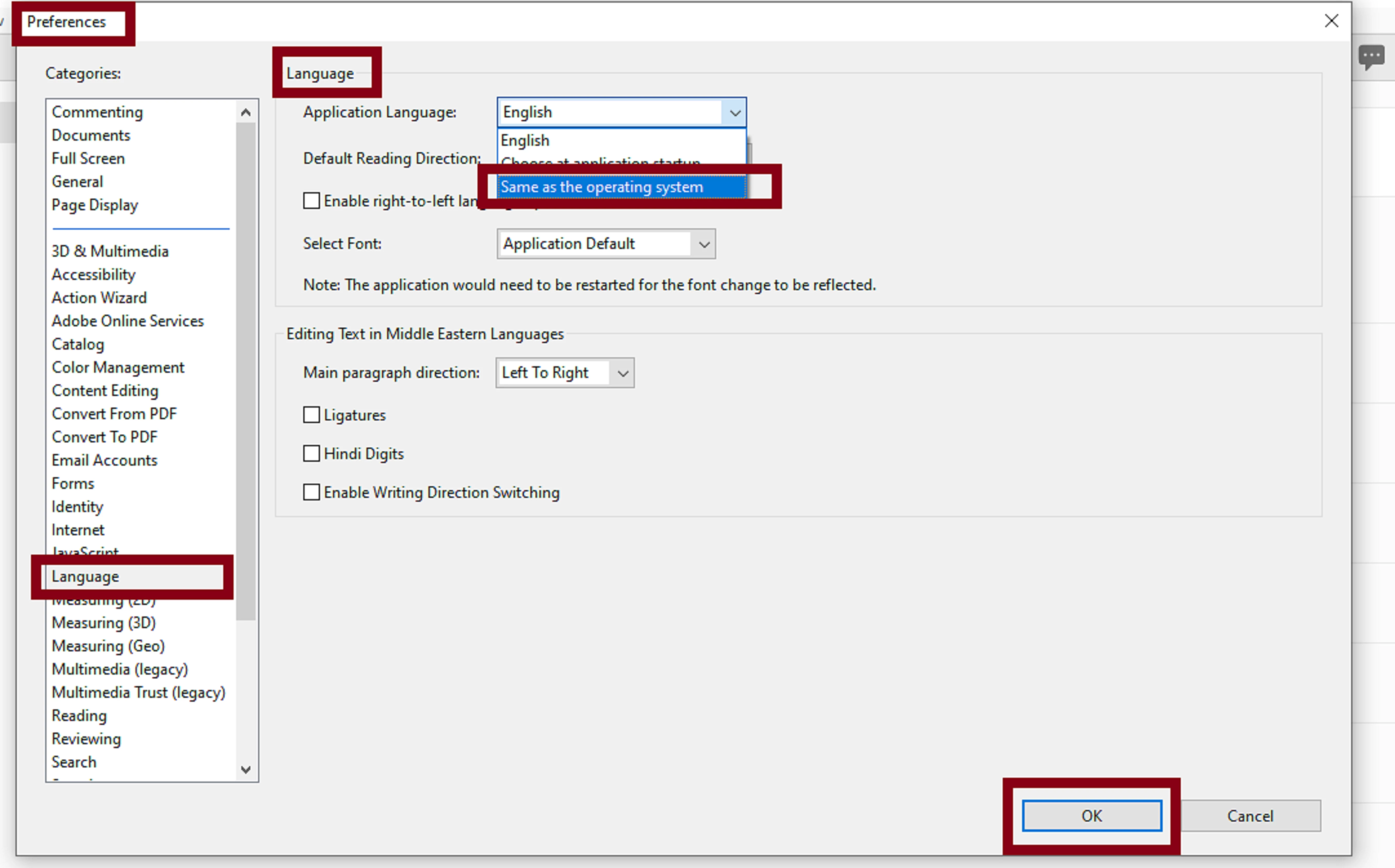
Task: Close the Preferences dialog with X
Action: coord(1331,21)
